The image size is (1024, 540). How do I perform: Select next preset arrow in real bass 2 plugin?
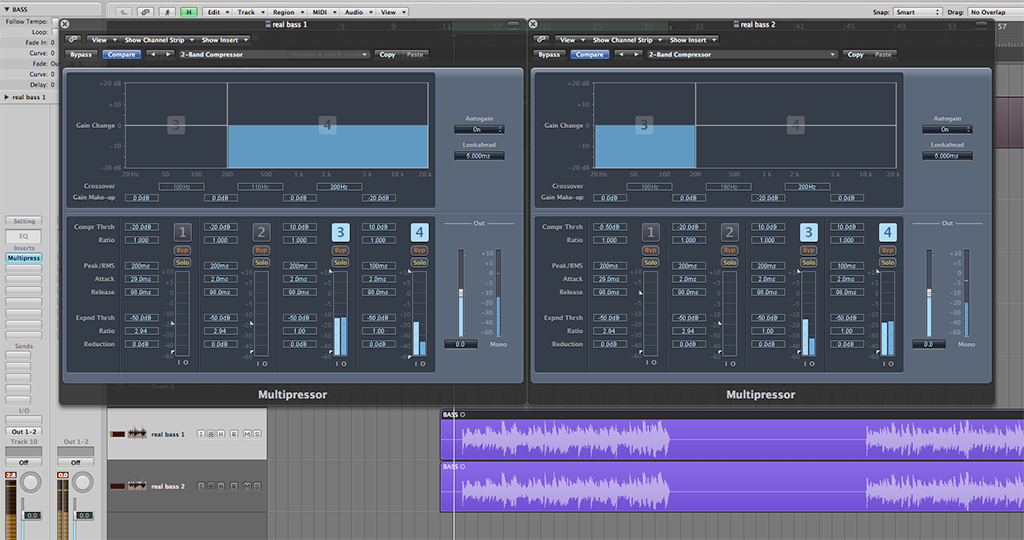click(636, 54)
